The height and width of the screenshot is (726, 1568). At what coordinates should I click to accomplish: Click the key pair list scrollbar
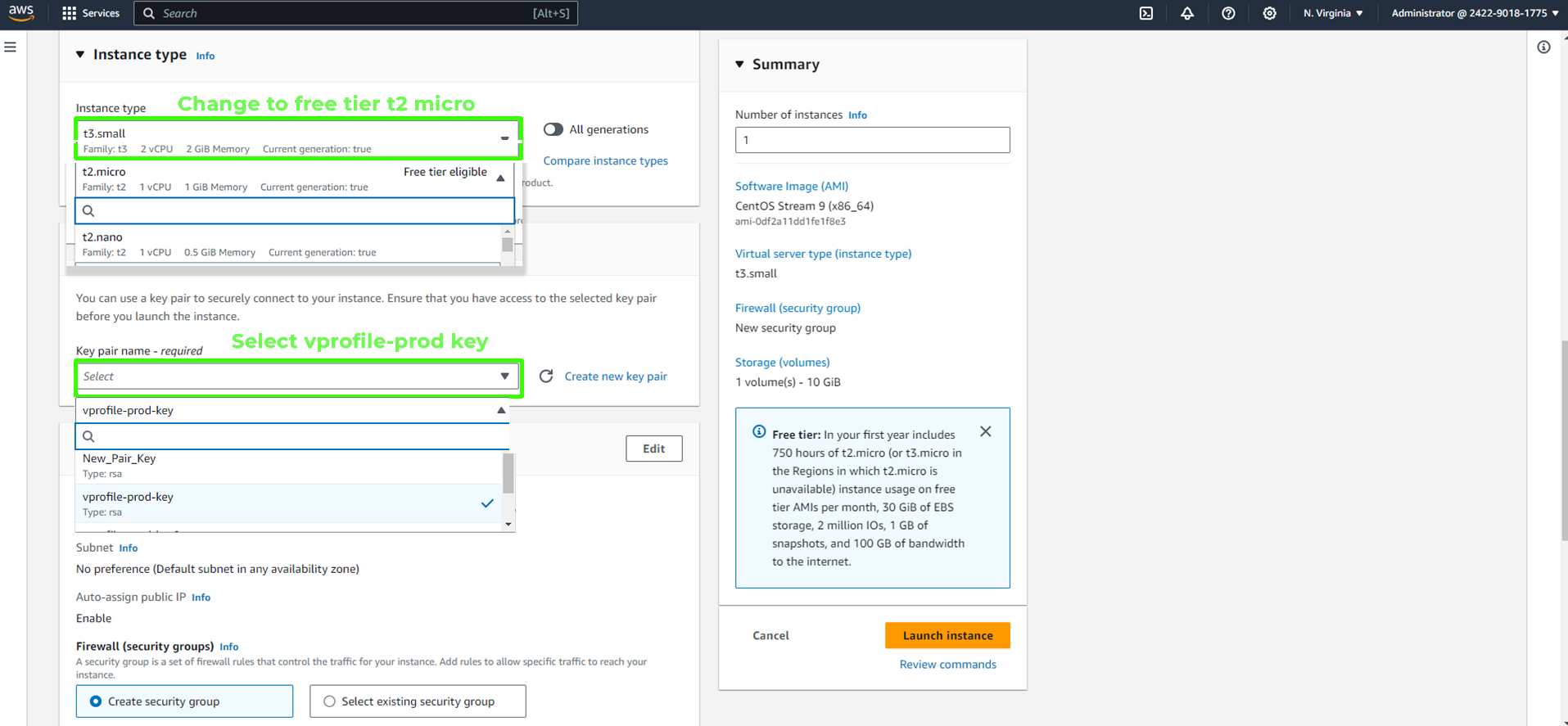pyautogui.click(x=508, y=473)
